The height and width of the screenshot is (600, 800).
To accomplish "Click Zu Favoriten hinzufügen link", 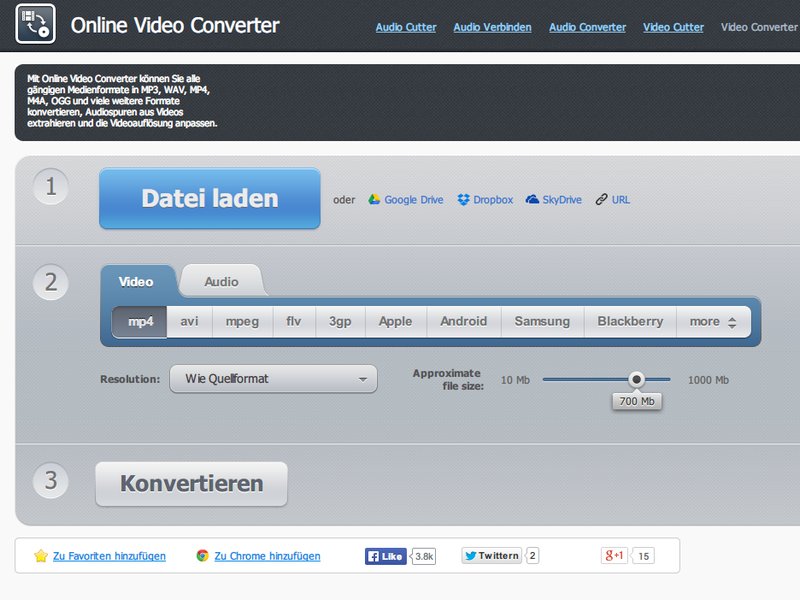I will pos(109,556).
